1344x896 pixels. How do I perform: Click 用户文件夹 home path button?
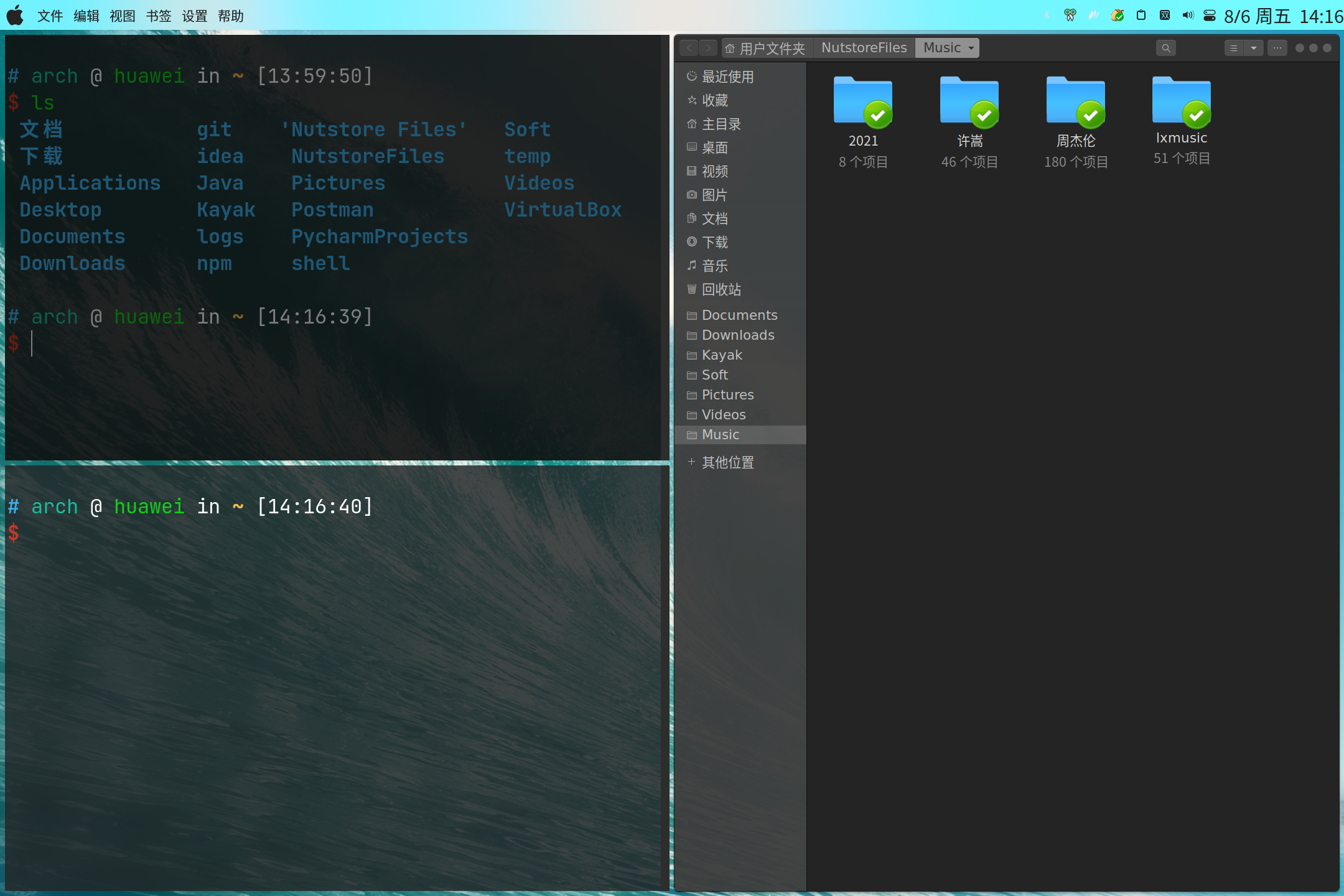[765, 48]
